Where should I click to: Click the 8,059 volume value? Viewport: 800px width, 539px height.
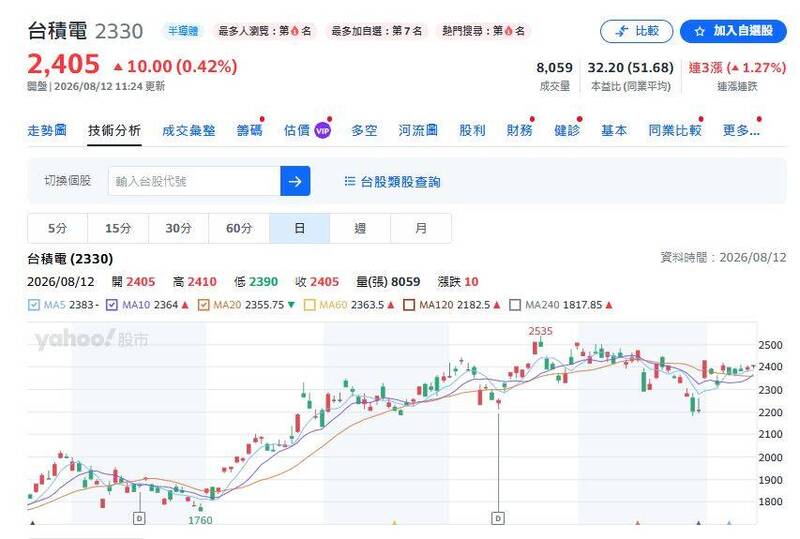pyautogui.click(x=554, y=68)
